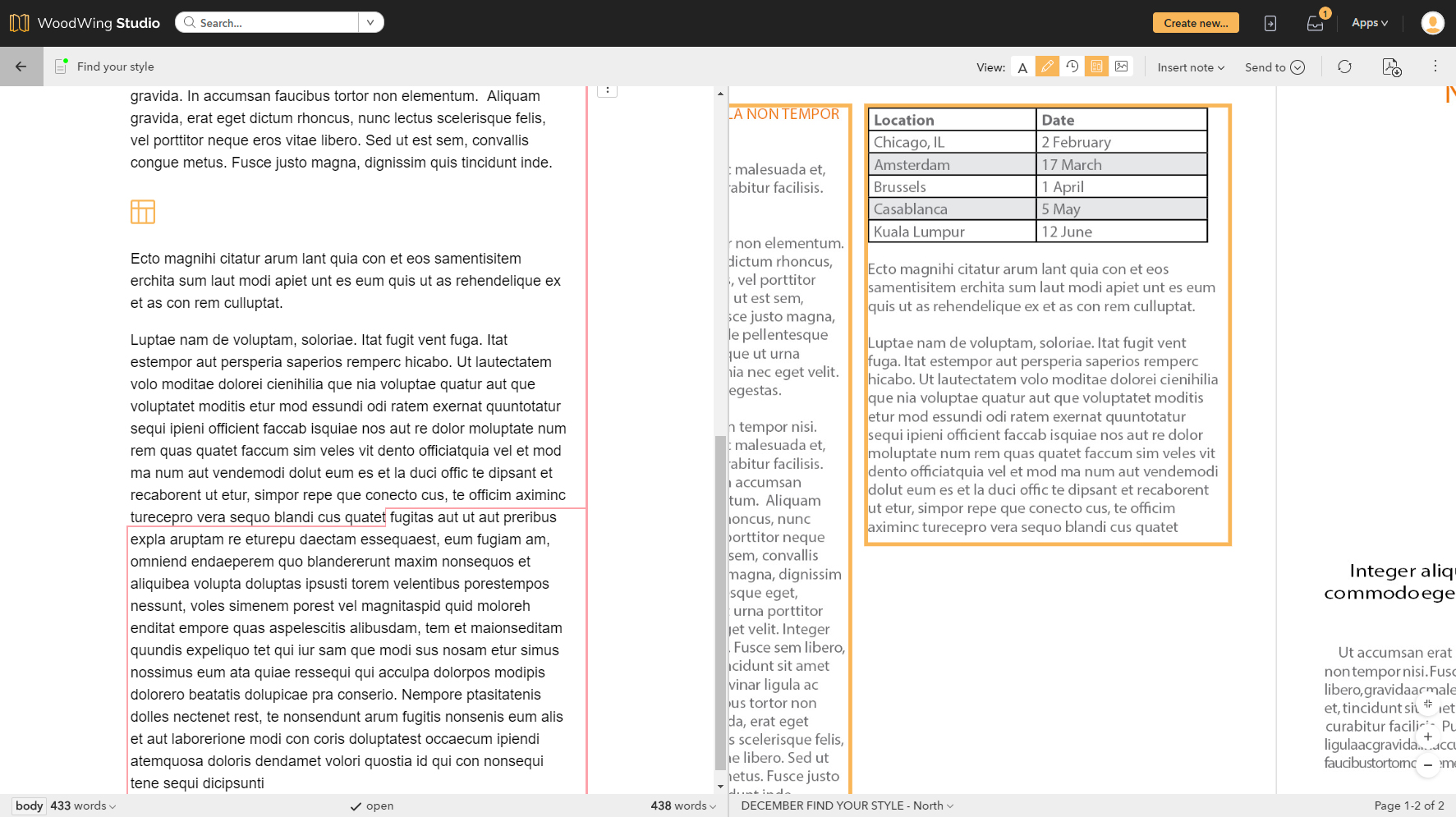This screenshot has width=1456, height=817.
Task: Select the Amsterdam table cell
Action: (953, 164)
